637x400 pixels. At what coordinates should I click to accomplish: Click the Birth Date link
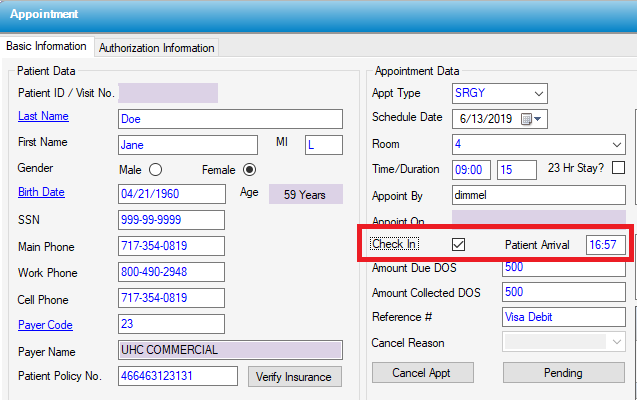click(x=42, y=193)
